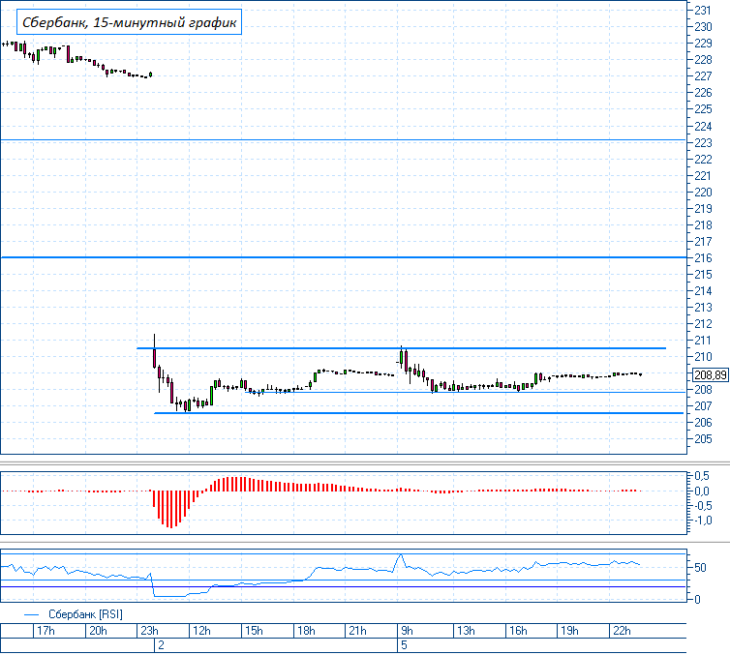Image resolution: width=730 pixels, height=655 pixels.
Task: Click the 18h time axis label
Action: [306, 631]
